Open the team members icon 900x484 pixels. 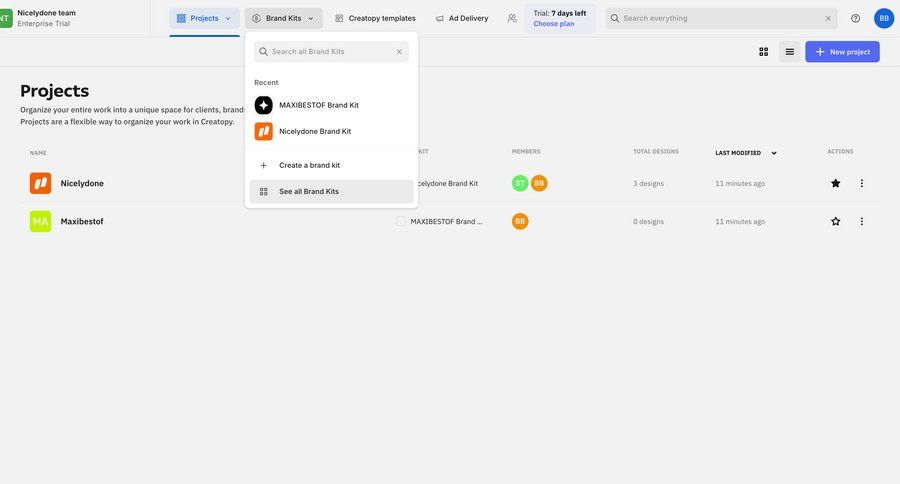pyautogui.click(x=512, y=18)
